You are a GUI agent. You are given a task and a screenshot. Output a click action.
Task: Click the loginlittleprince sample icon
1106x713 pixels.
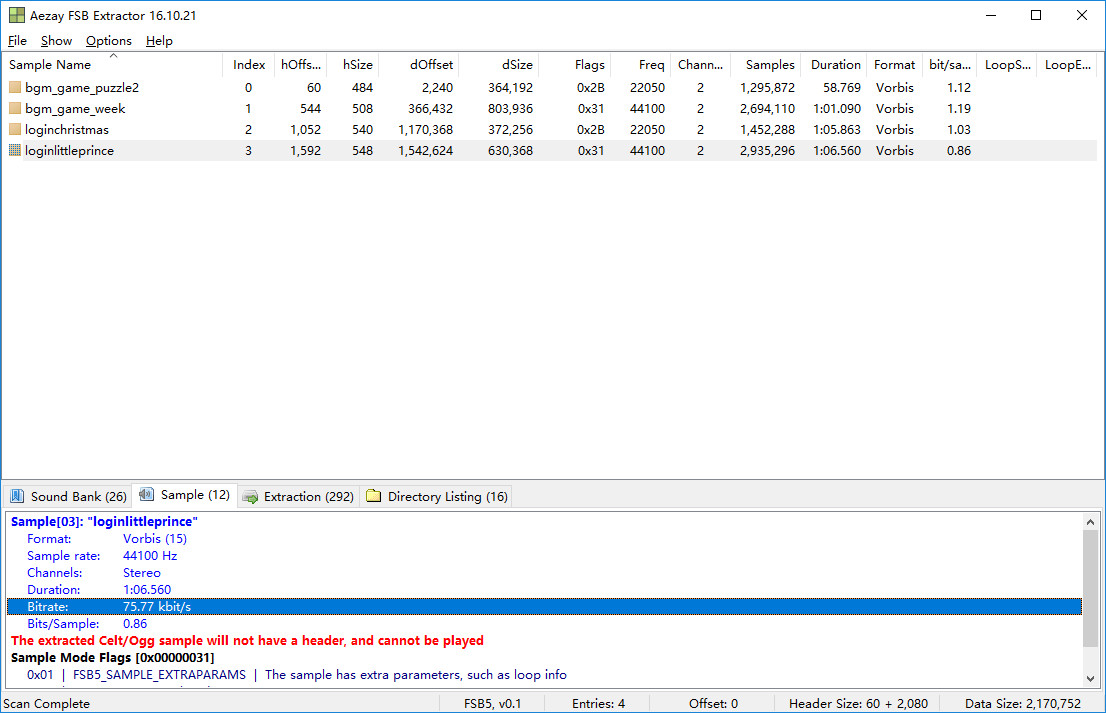coord(15,150)
